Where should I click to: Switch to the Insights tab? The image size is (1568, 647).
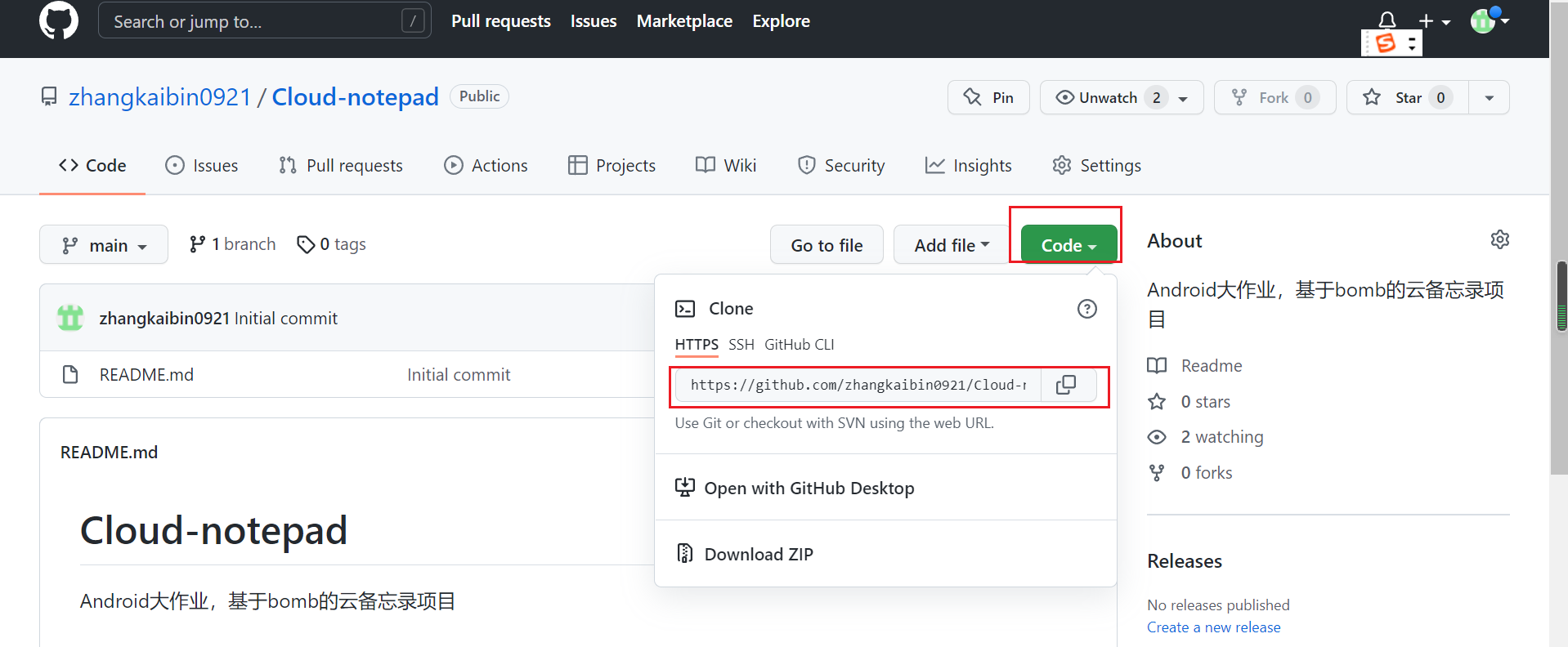coord(969,165)
